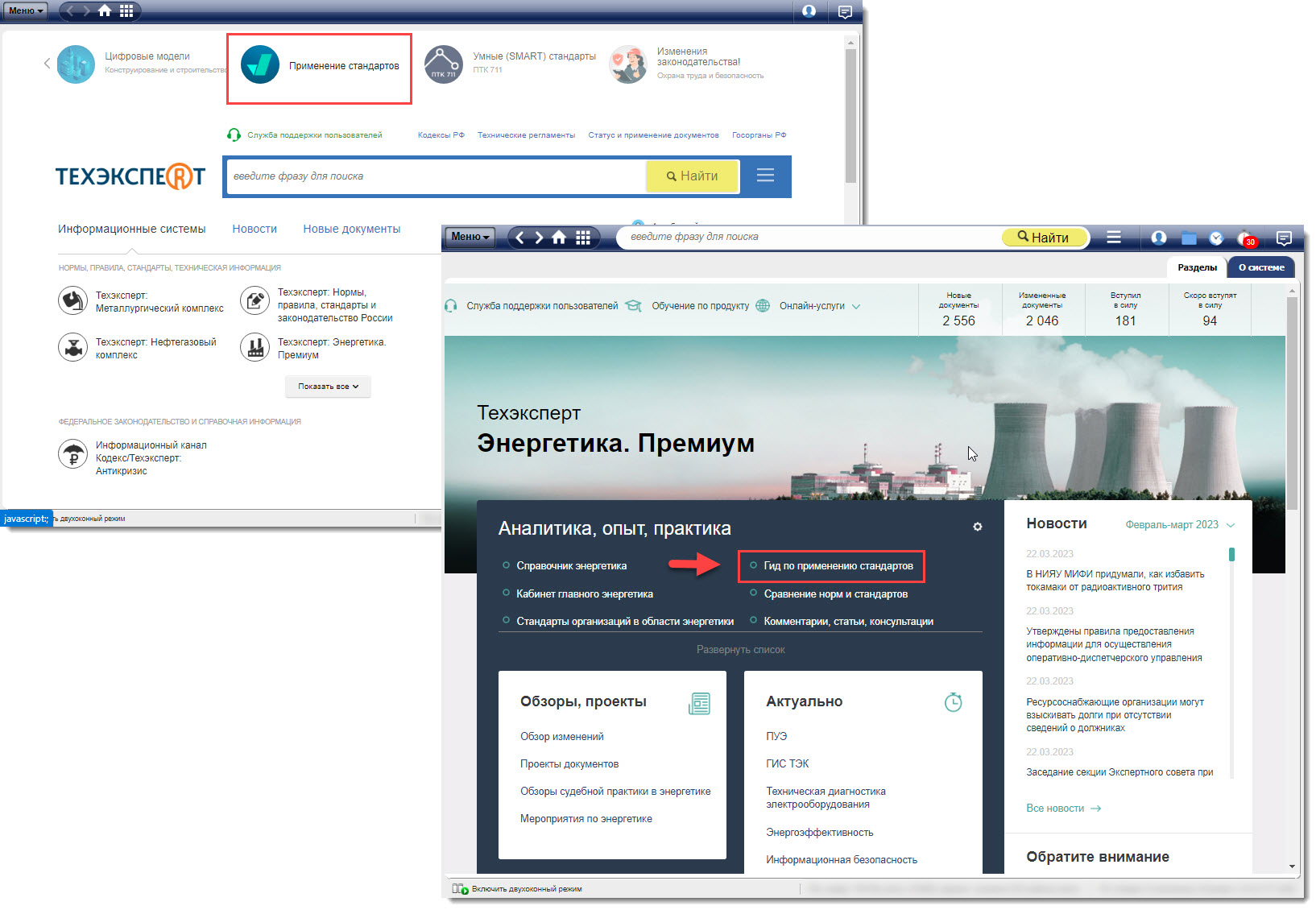Expand Развернуть список in analytics block
The image size is (1316, 910).
tap(740, 650)
